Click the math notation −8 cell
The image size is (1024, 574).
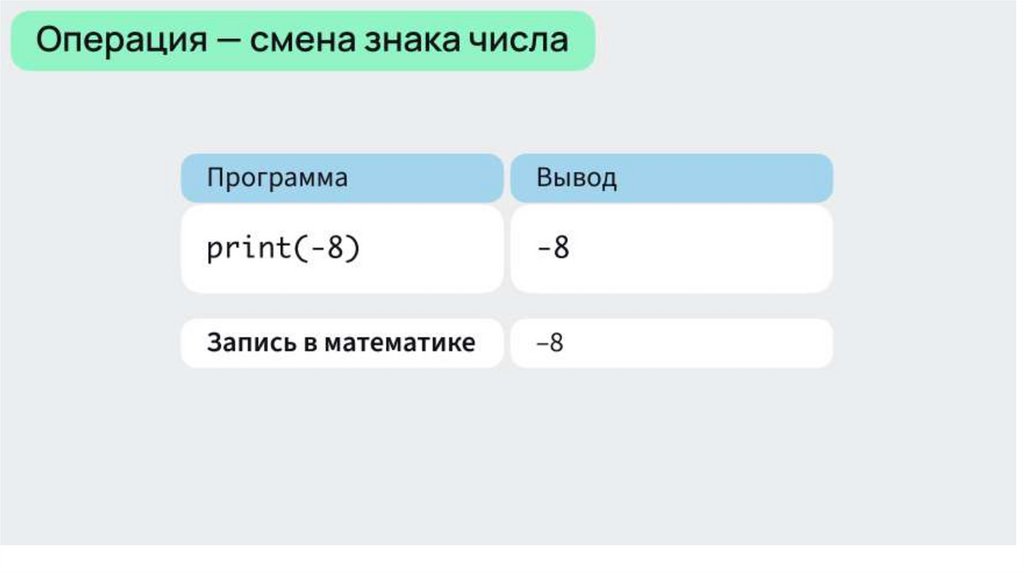(671, 343)
